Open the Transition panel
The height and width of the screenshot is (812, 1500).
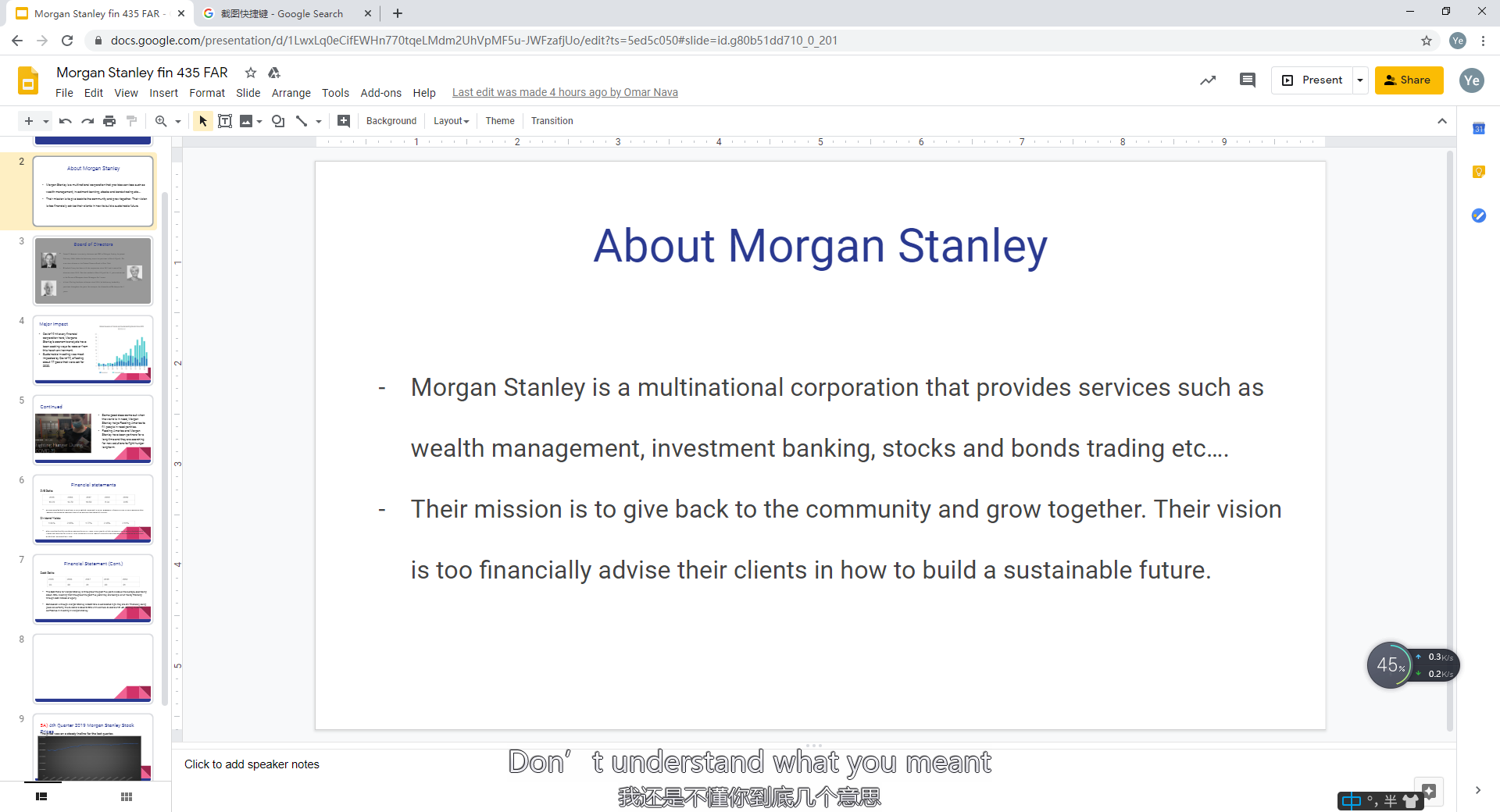552,121
